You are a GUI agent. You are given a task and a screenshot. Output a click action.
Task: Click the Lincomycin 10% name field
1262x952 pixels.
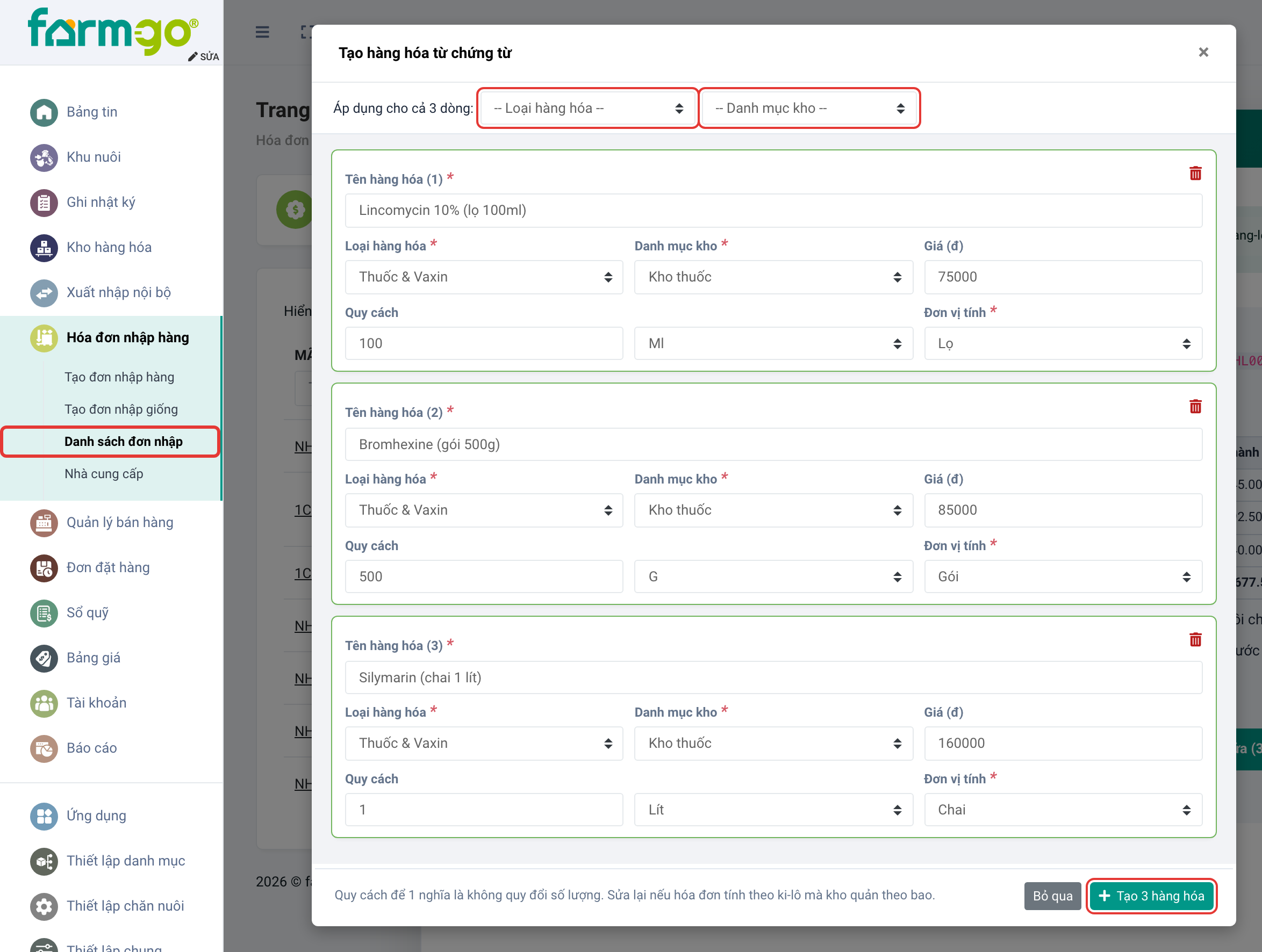(773, 211)
